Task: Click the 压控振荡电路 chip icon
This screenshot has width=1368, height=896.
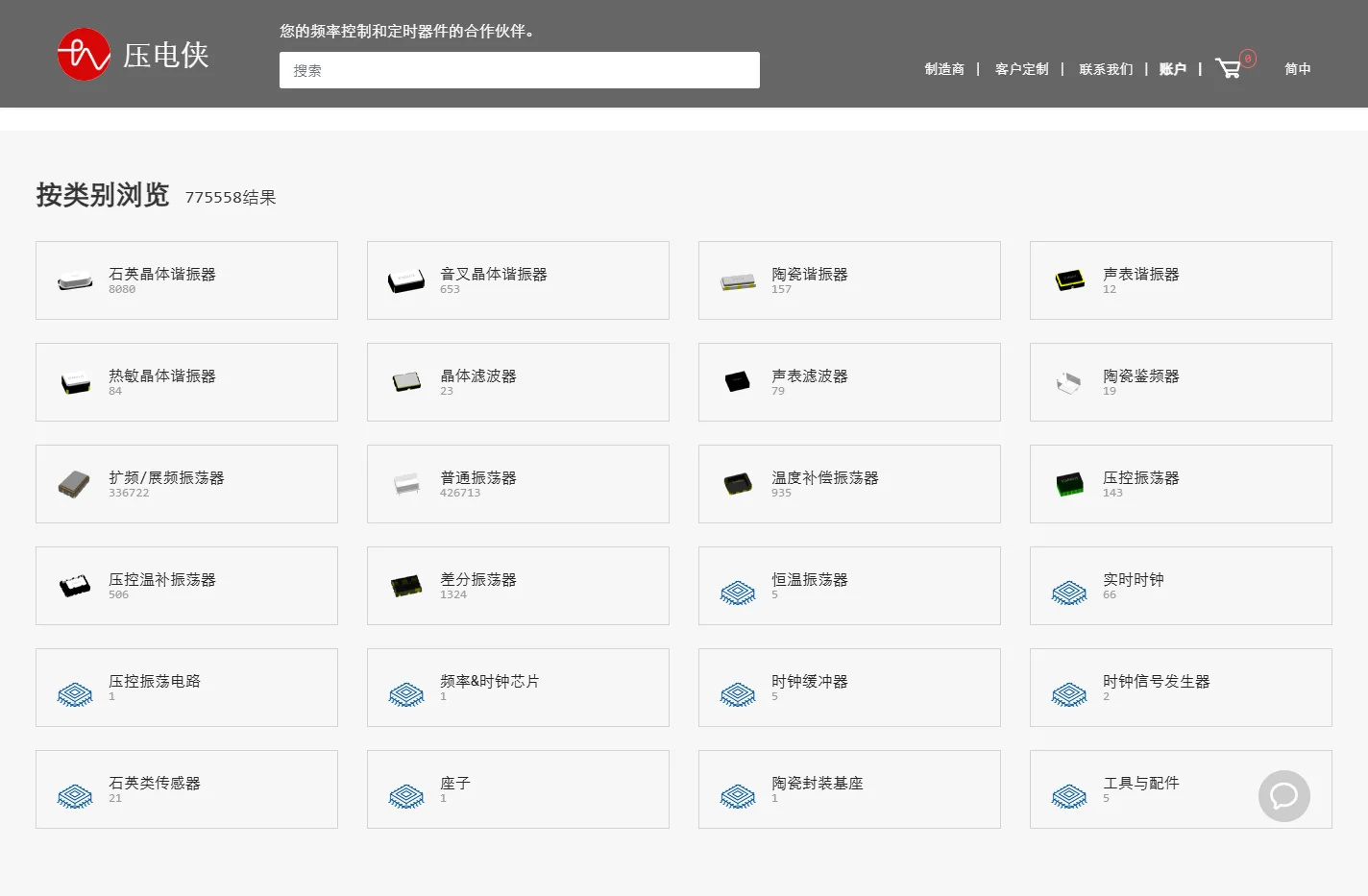Action: point(75,694)
